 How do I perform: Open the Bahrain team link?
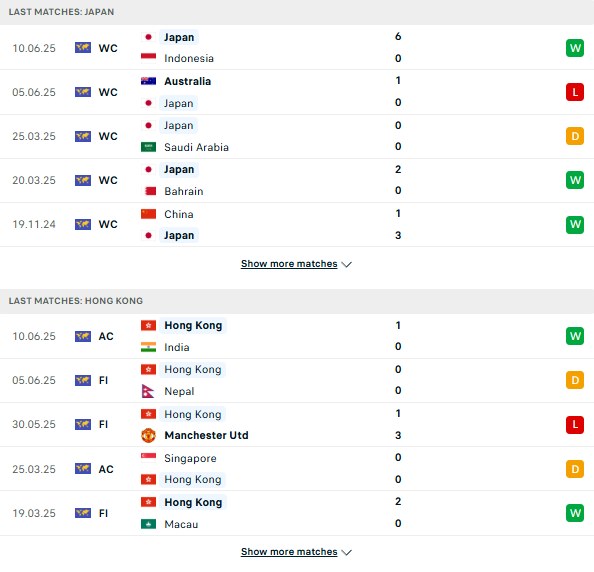pyautogui.click(x=184, y=191)
